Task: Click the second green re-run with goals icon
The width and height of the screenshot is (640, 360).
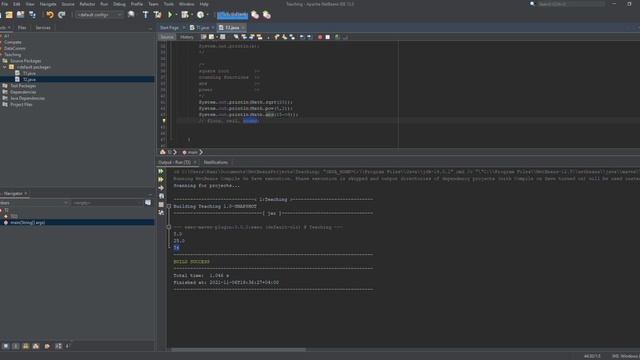Action: coord(161,180)
